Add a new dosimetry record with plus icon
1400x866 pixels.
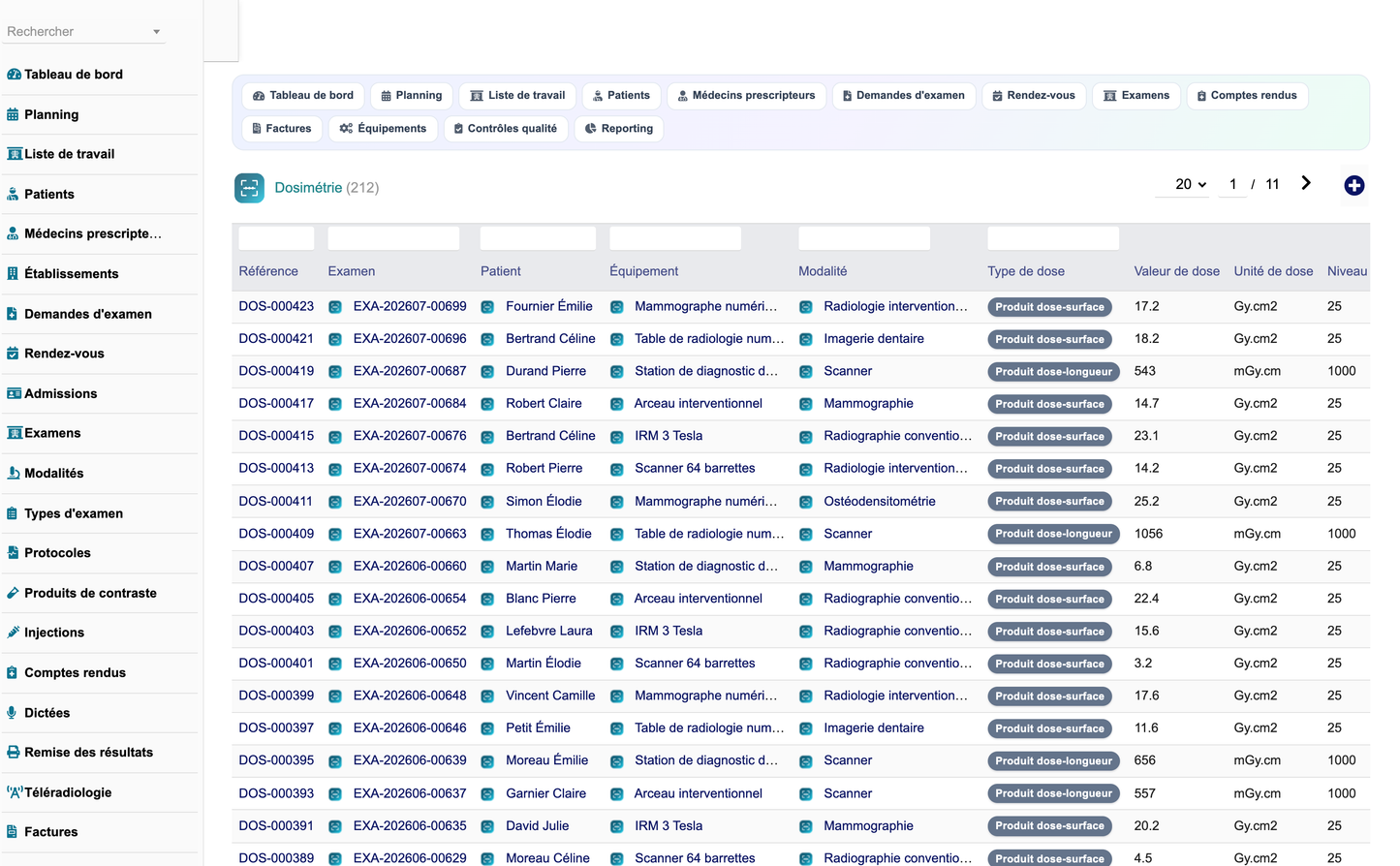[x=1354, y=185]
